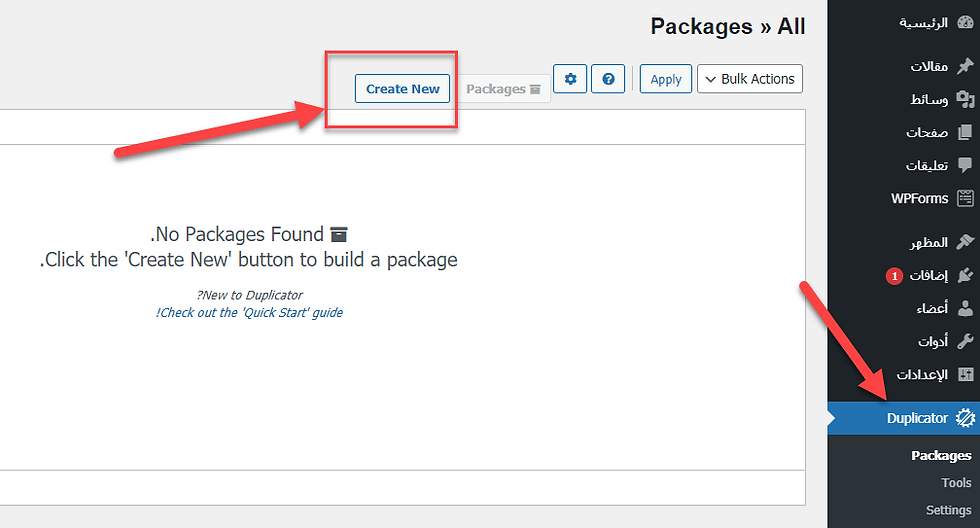Select Packages submenu item in sidebar
The height and width of the screenshot is (528, 980).
click(x=941, y=456)
